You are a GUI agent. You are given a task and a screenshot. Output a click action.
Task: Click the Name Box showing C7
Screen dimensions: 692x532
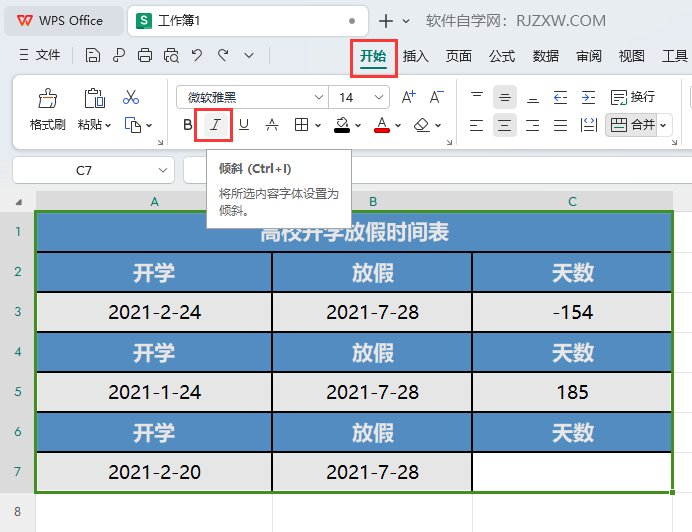(x=84, y=170)
